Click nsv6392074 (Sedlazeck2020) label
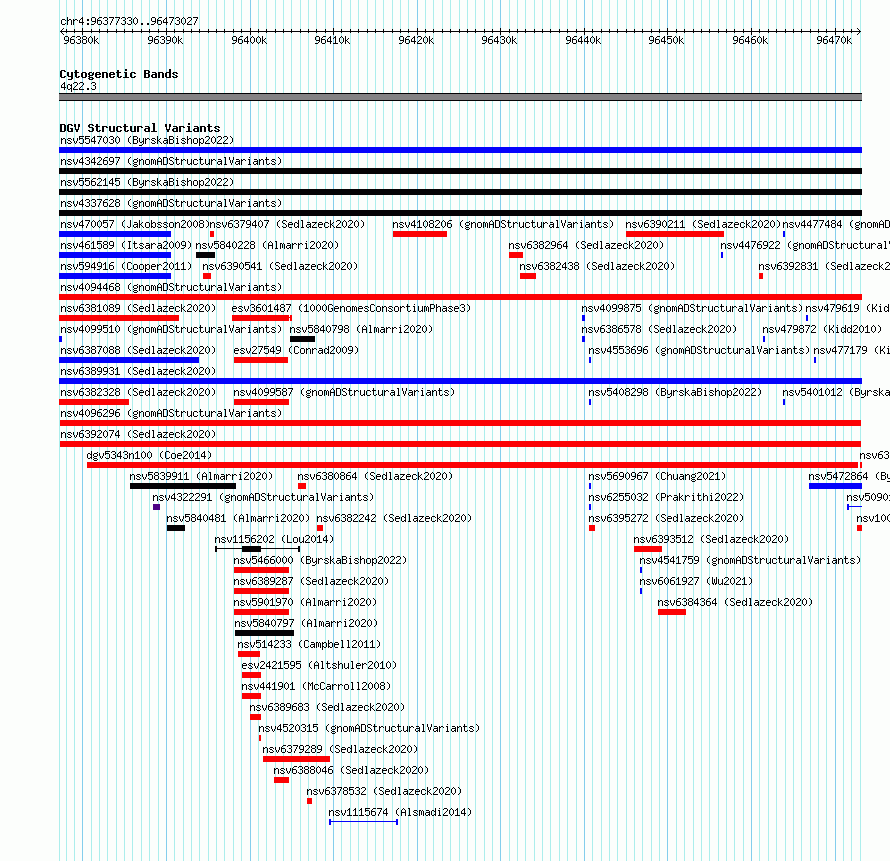890x861 pixels. [x=138, y=434]
